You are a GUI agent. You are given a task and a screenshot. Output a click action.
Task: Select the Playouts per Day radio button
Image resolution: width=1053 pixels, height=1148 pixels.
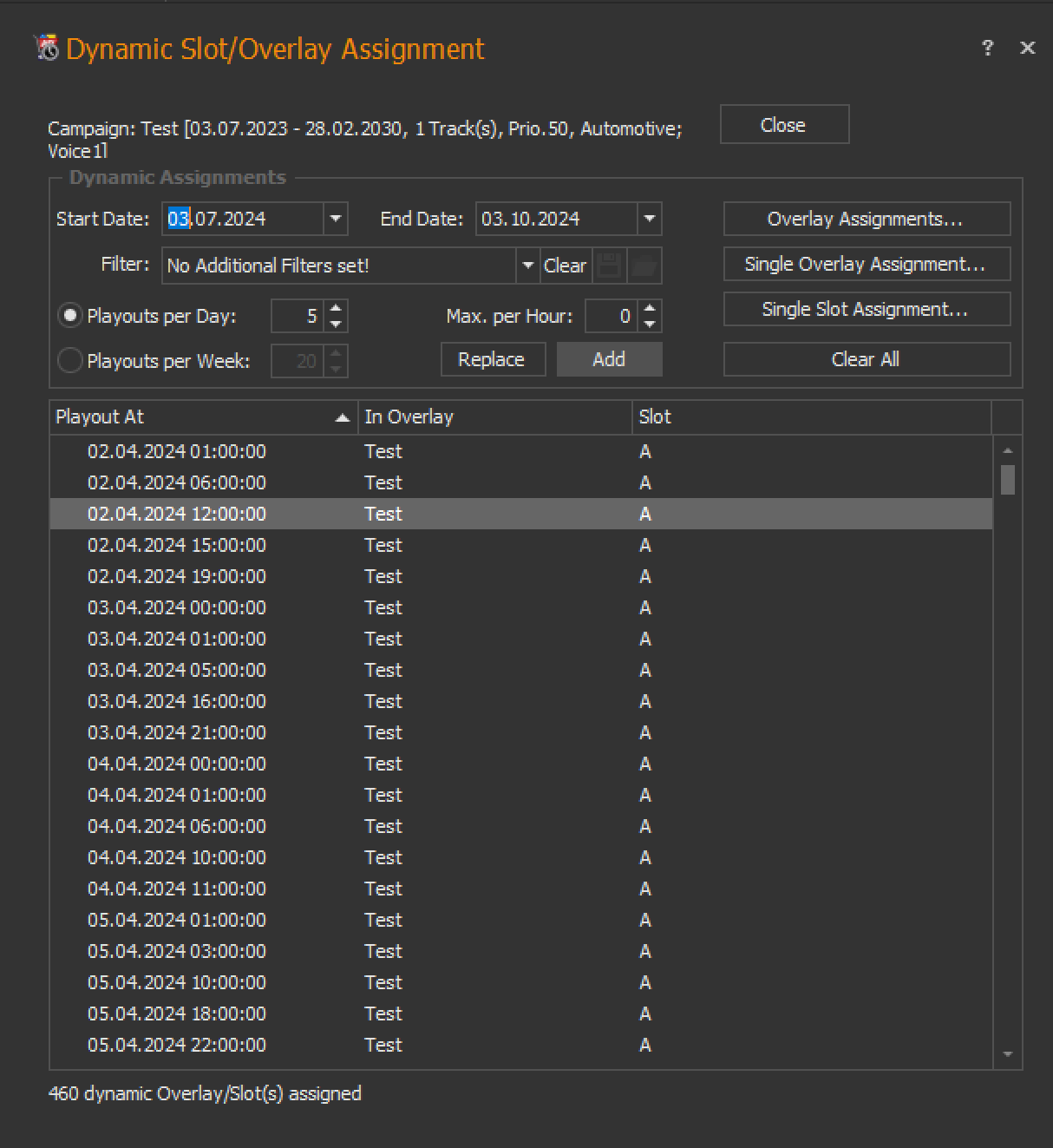(x=69, y=316)
